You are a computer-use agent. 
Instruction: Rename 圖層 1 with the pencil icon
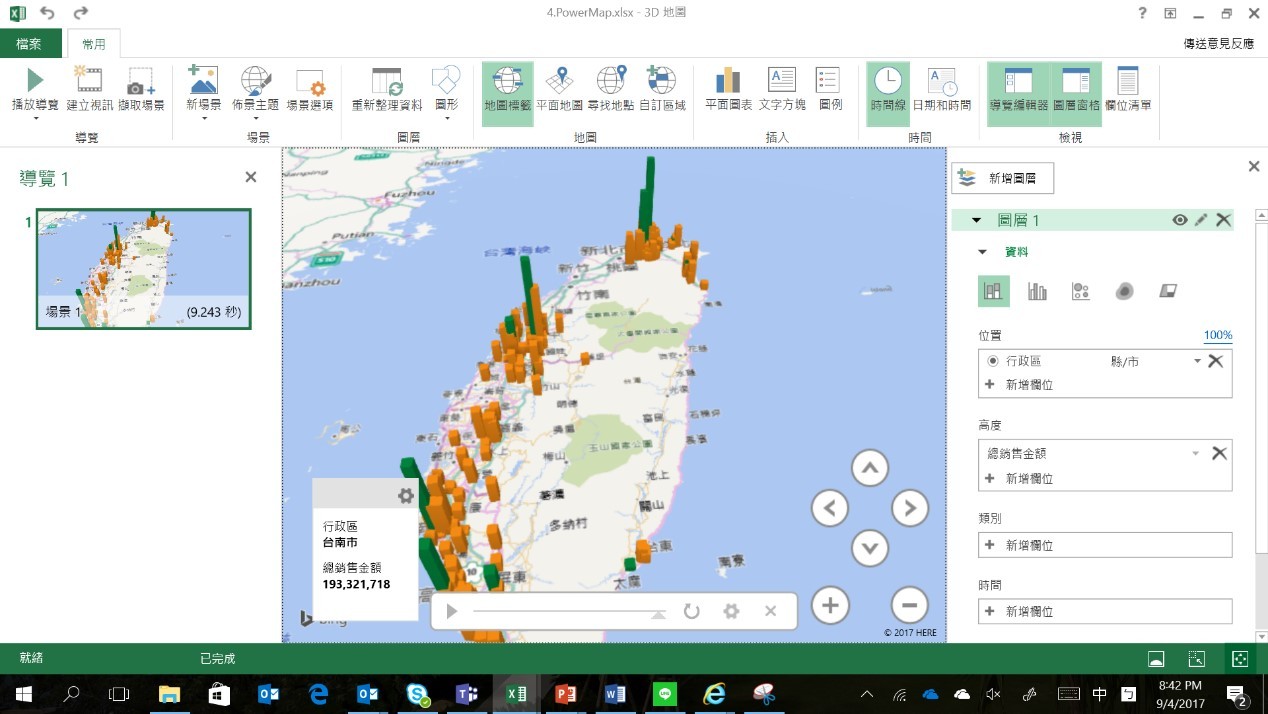[x=1201, y=220]
